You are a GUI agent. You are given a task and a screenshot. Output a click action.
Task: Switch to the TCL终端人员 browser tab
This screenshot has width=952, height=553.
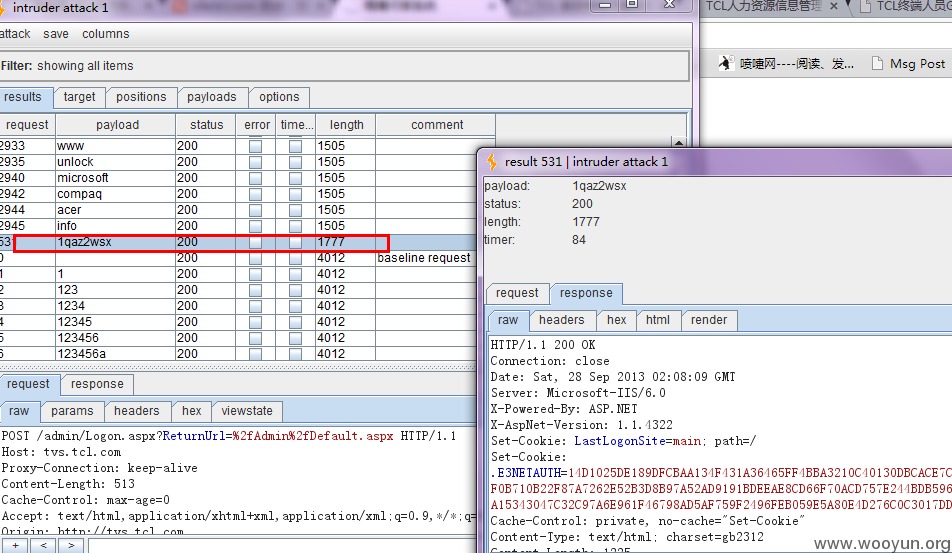[x=907, y=6]
